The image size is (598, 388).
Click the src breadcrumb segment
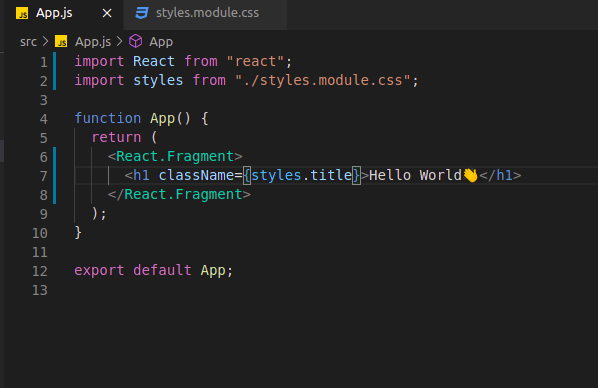click(x=28, y=42)
